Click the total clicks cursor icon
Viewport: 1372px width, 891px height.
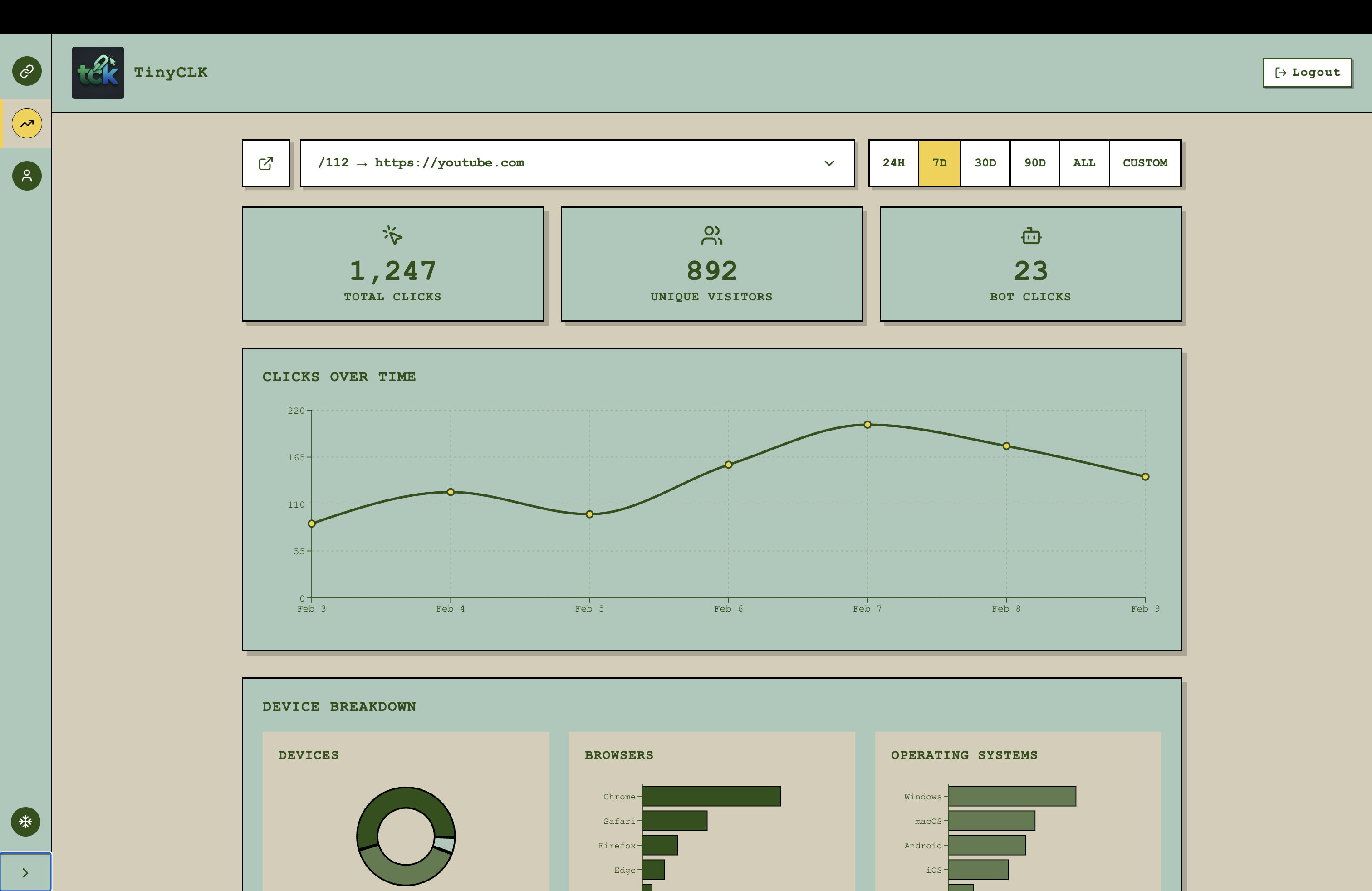[x=392, y=235]
